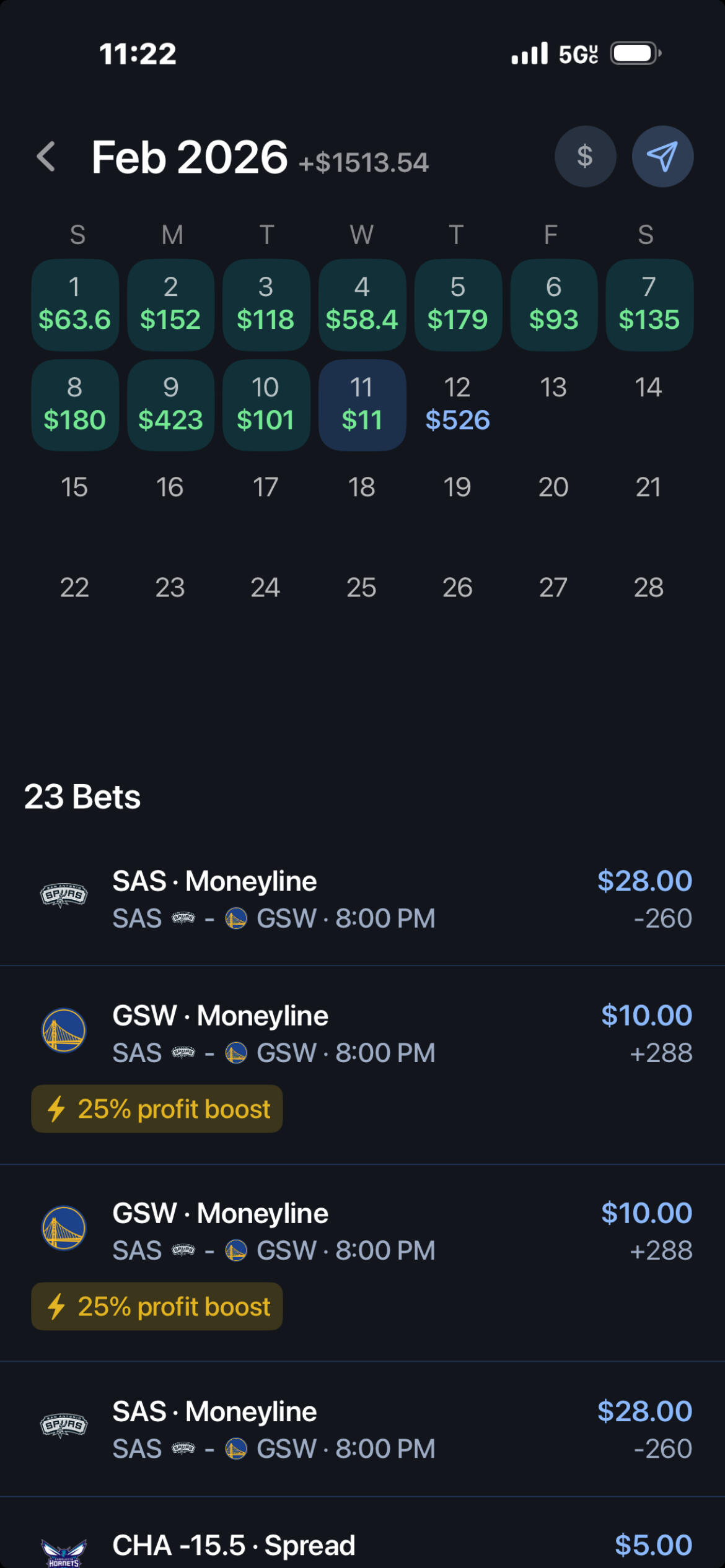Tap the Warriors logo on first GSW bet

click(x=64, y=1030)
